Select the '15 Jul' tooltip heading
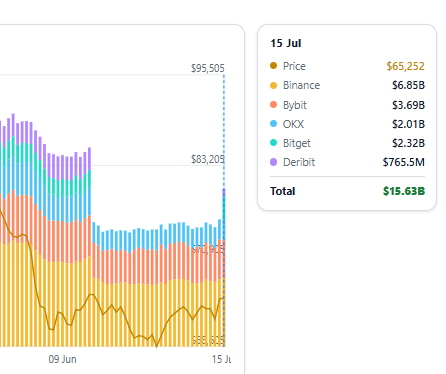This screenshot has height=374, width=446. 286,43
